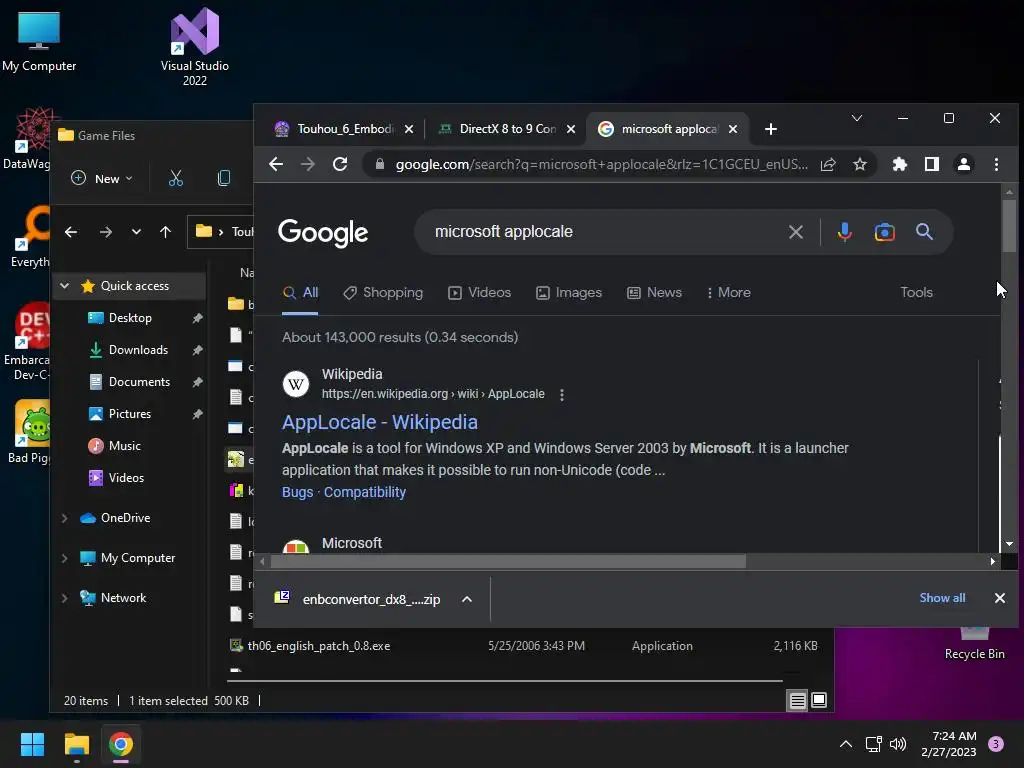
Task: Switch Explorer to details view icon
Action: pyautogui.click(x=797, y=701)
